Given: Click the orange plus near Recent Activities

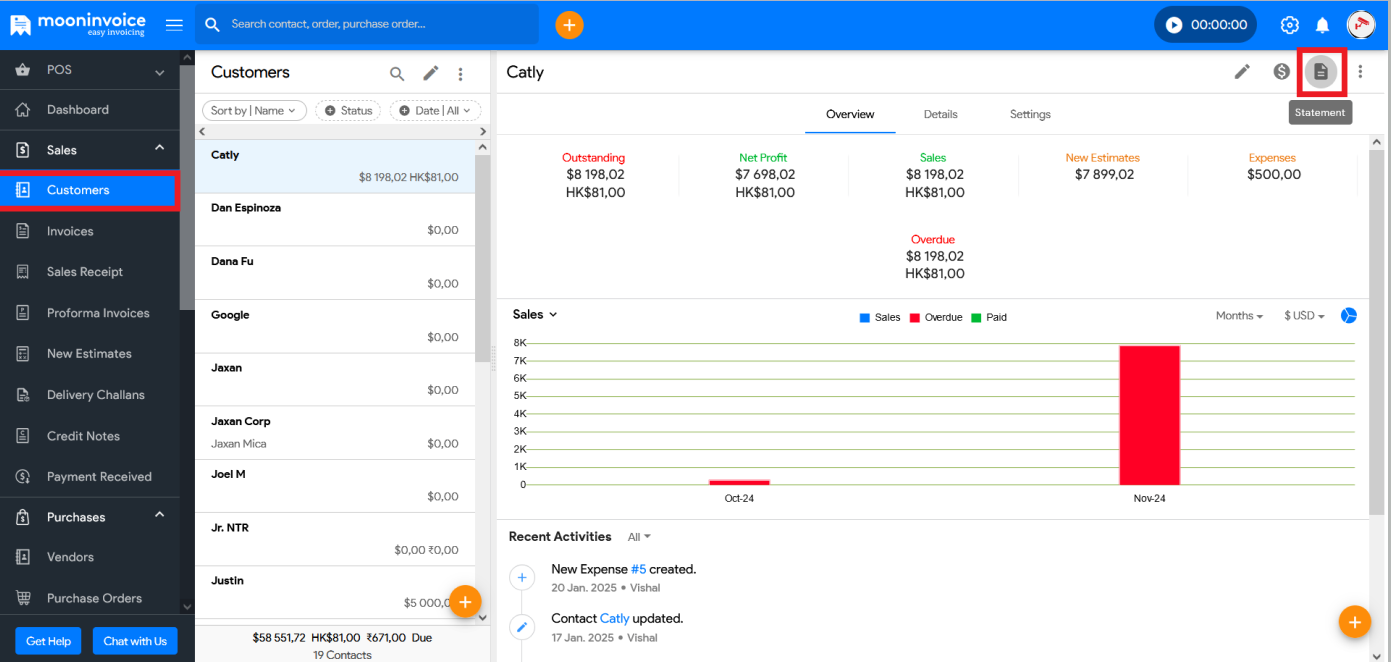Looking at the screenshot, I should click(x=1354, y=622).
